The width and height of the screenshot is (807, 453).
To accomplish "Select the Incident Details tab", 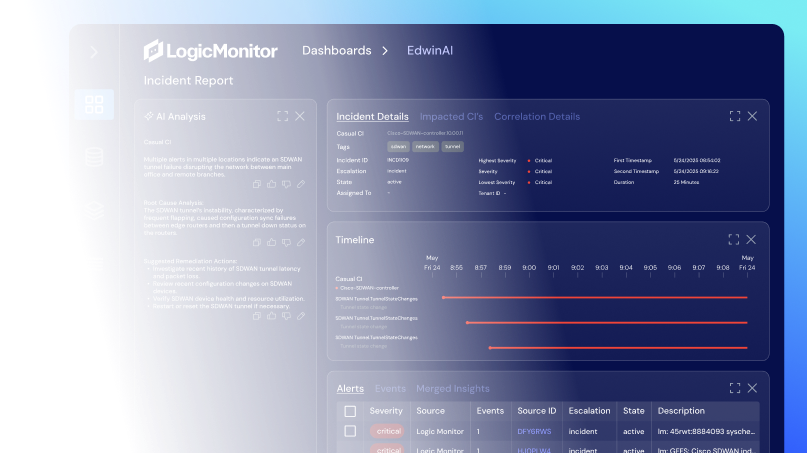I will point(373,117).
